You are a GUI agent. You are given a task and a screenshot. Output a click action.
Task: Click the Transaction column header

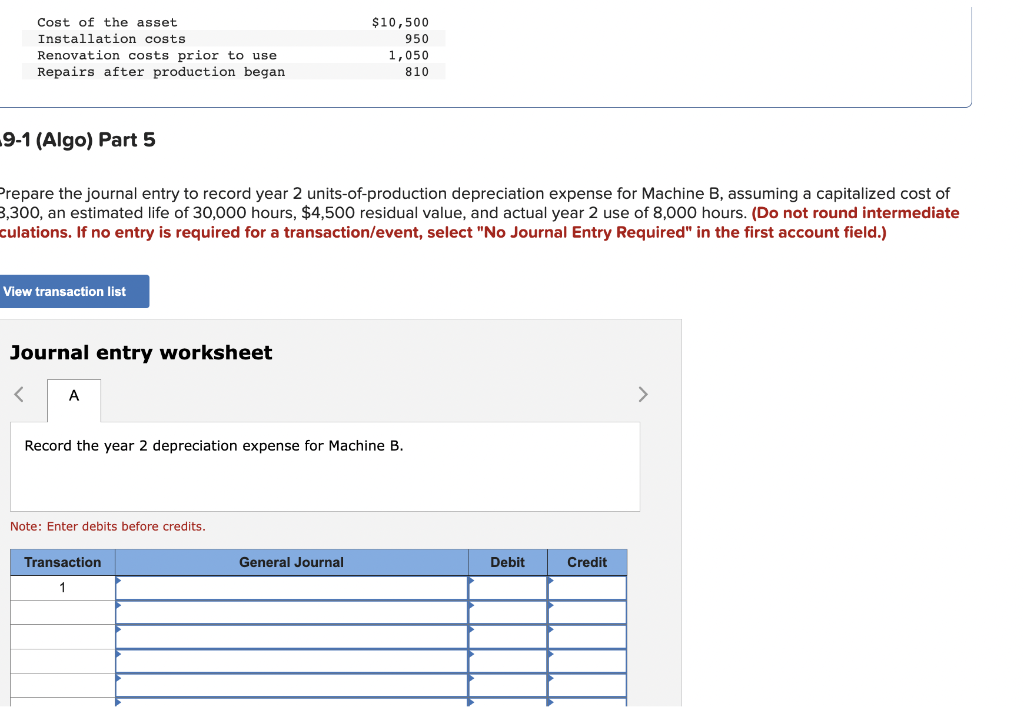63,562
